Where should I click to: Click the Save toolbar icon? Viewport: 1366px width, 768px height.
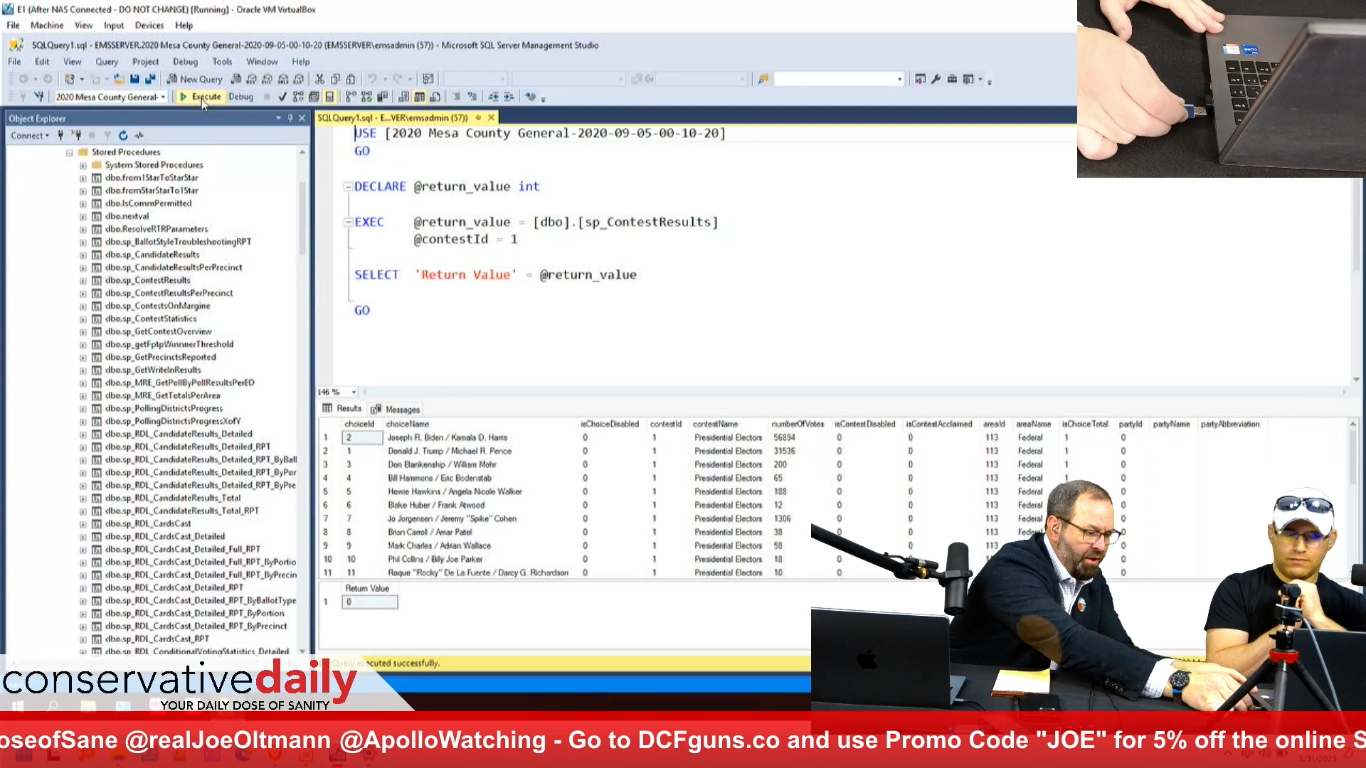point(134,79)
